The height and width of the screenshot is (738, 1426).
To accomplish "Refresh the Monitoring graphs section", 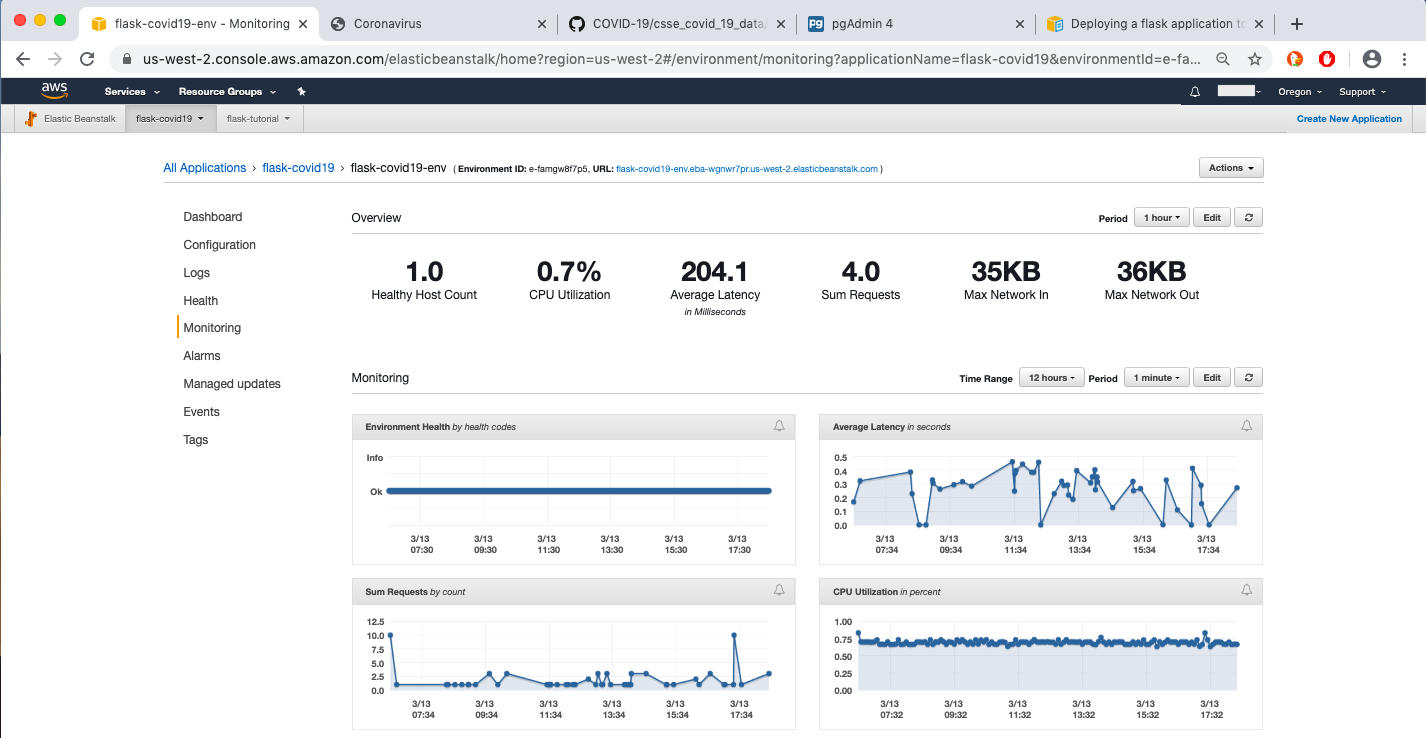I will click(1248, 377).
